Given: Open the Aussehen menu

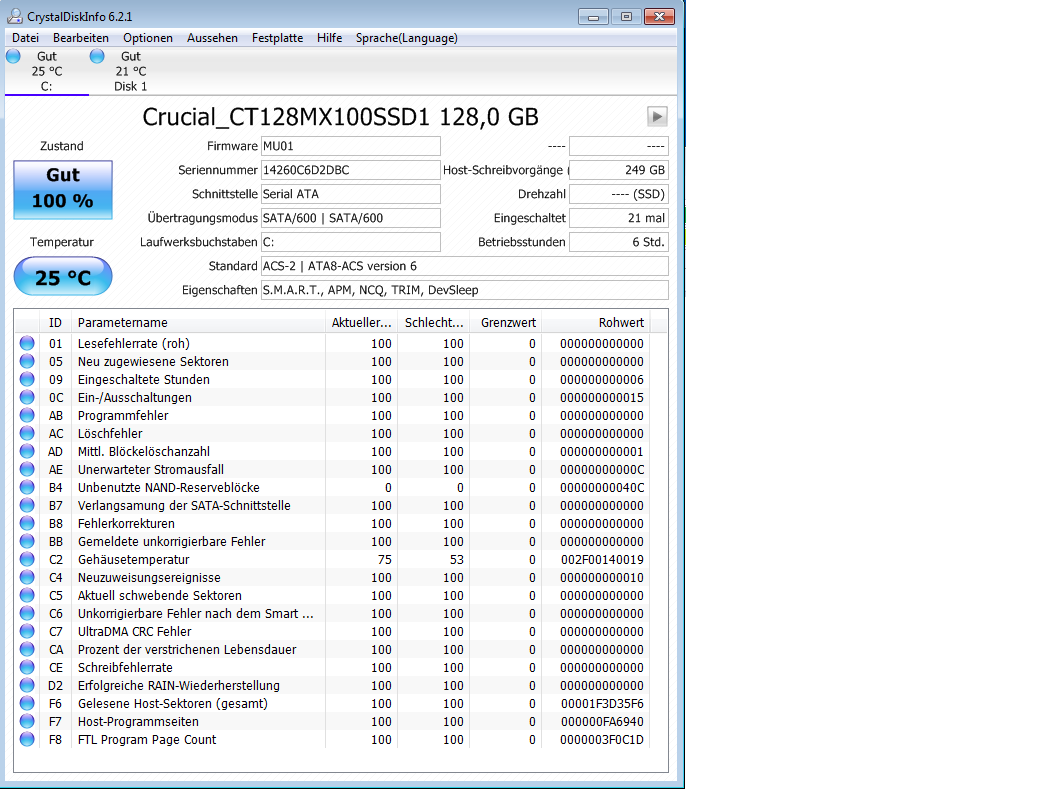Looking at the screenshot, I should [212, 38].
